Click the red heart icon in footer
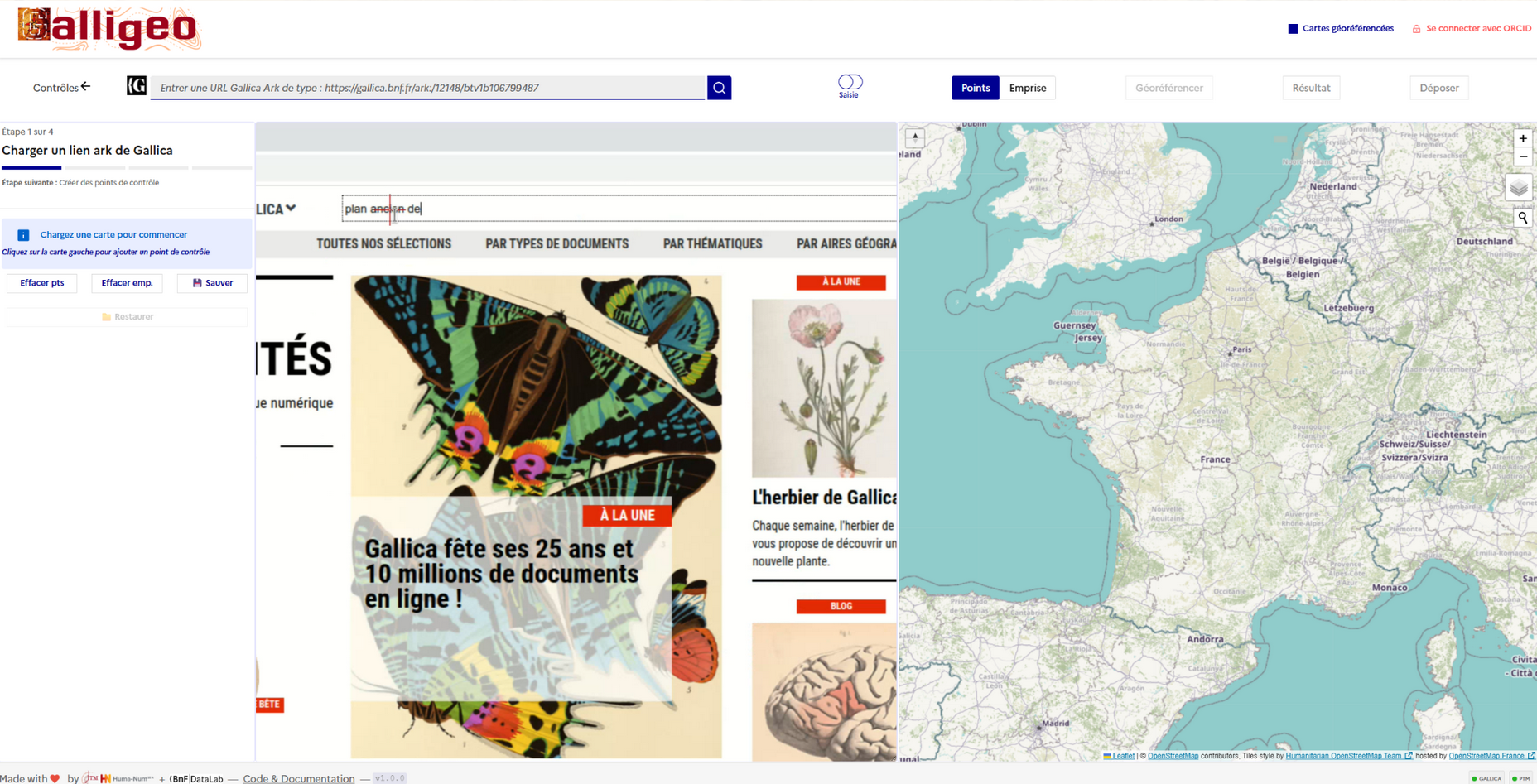The height and width of the screenshot is (784, 1537). [55, 778]
